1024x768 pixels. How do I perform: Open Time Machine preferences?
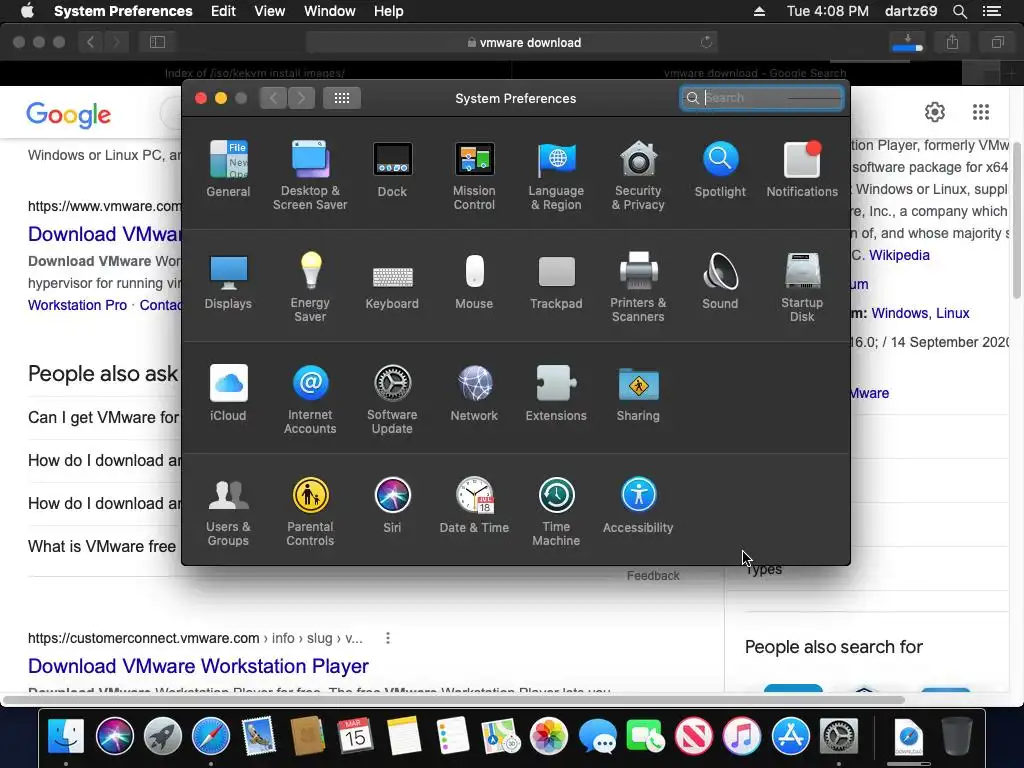556,512
